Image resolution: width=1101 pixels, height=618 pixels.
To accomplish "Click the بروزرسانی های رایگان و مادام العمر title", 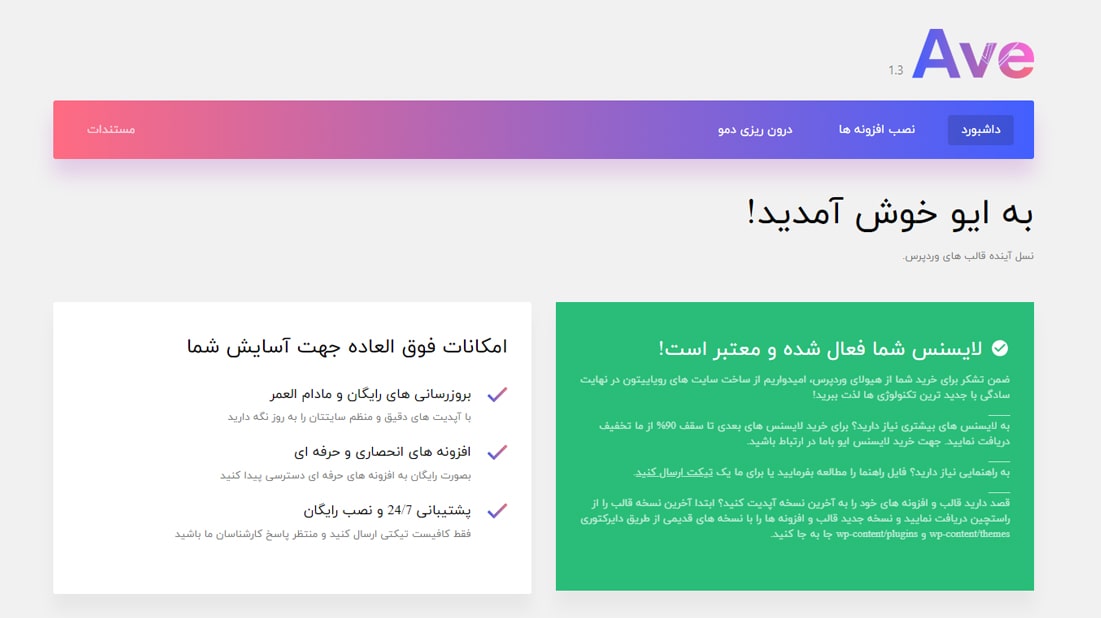I will 370,394.
